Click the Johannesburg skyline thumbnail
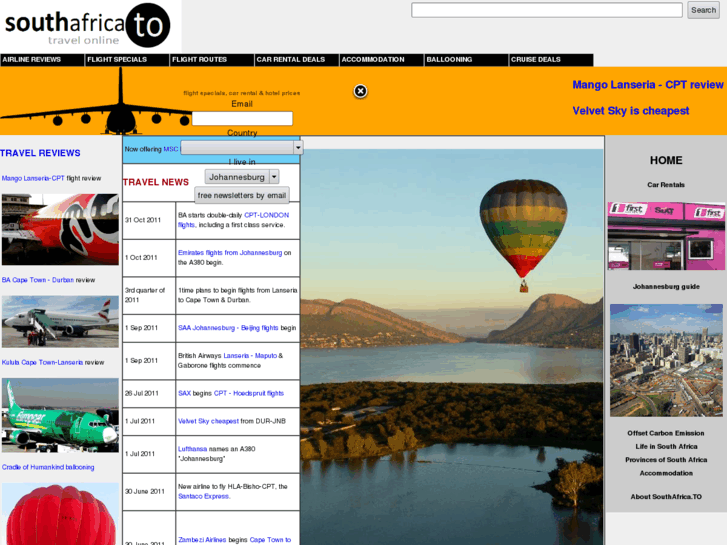 [x=666, y=360]
